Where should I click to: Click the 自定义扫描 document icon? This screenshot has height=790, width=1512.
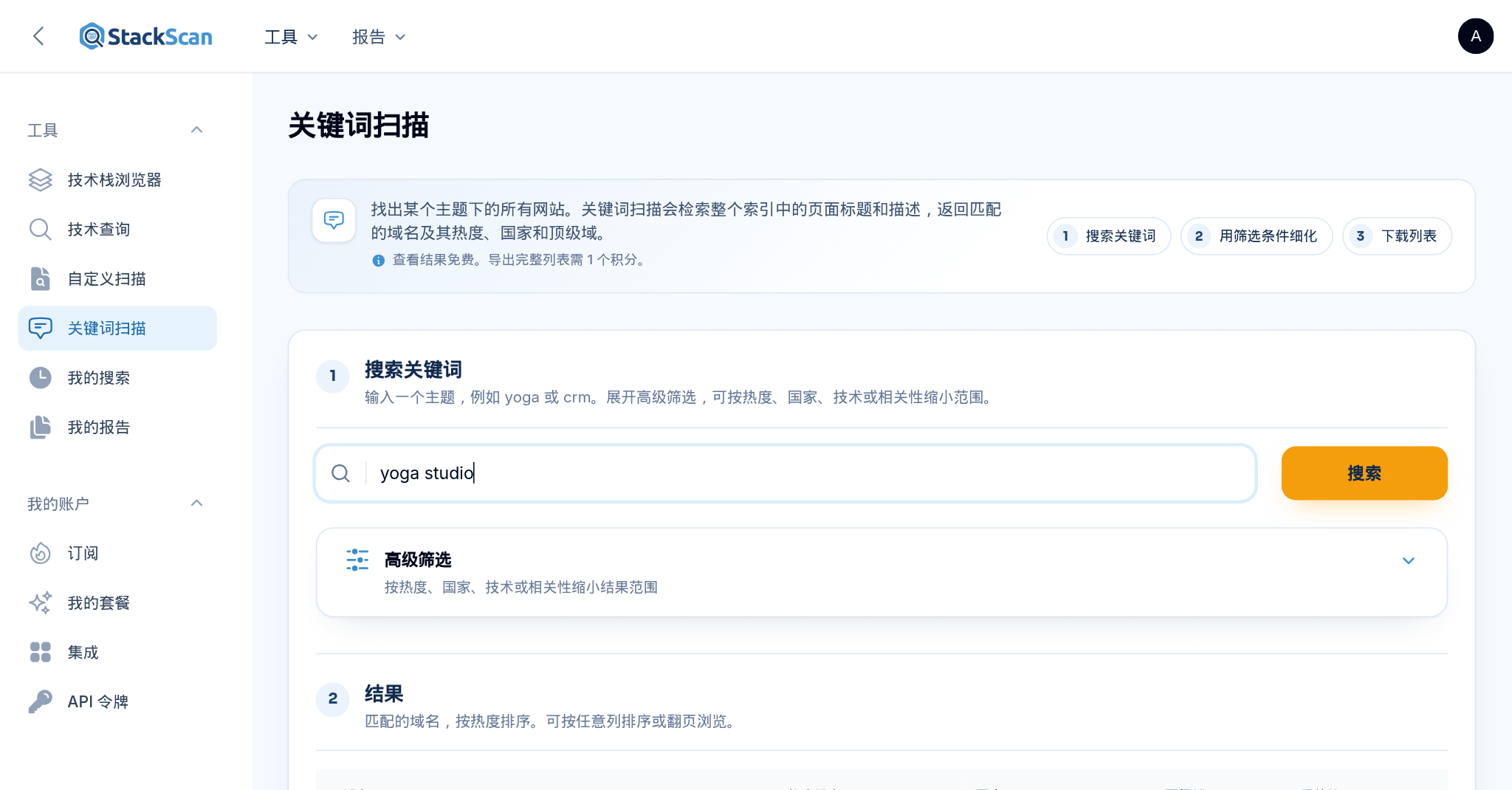pos(41,279)
